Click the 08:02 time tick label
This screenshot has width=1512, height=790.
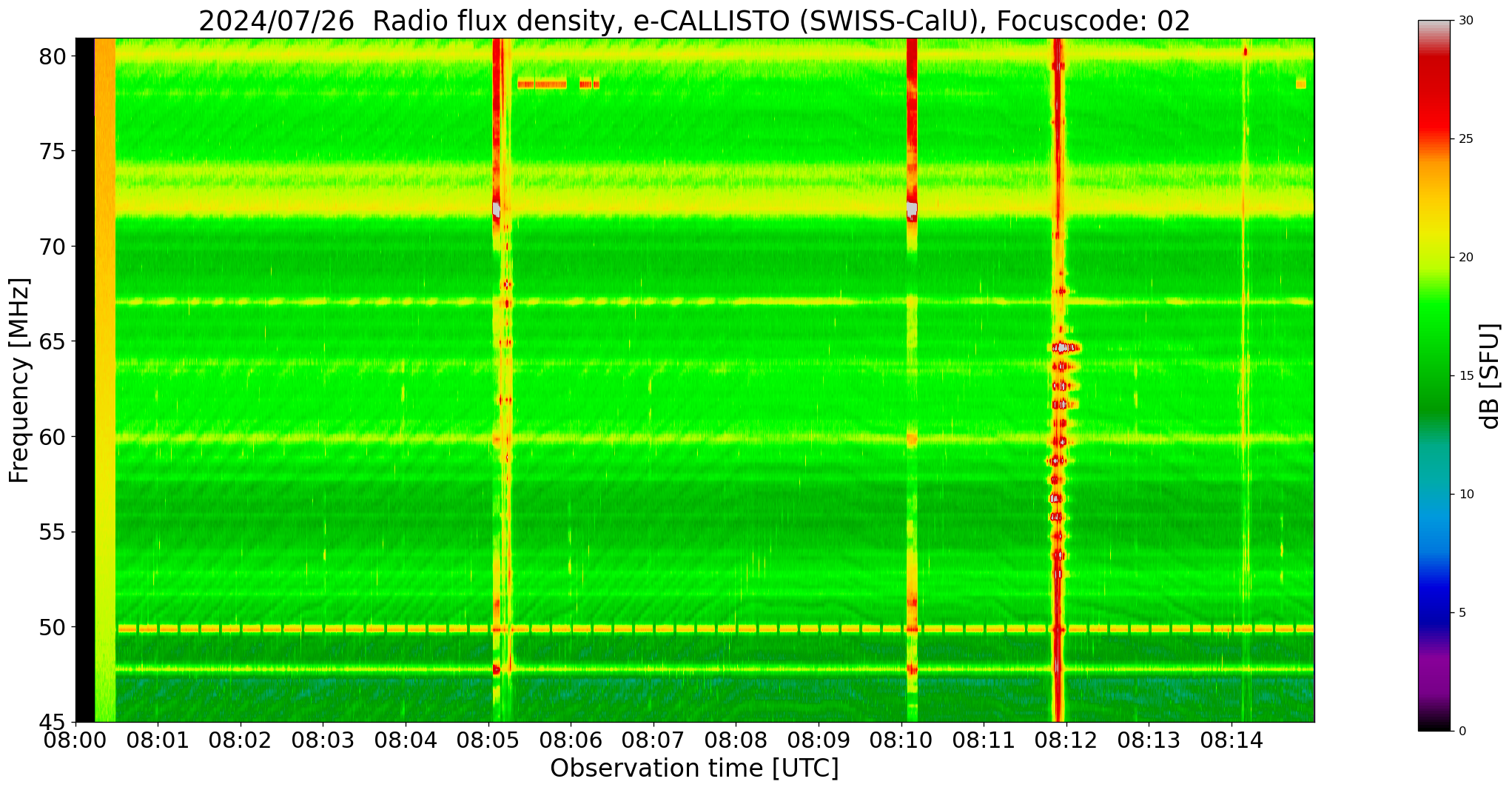pyautogui.click(x=240, y=740)
